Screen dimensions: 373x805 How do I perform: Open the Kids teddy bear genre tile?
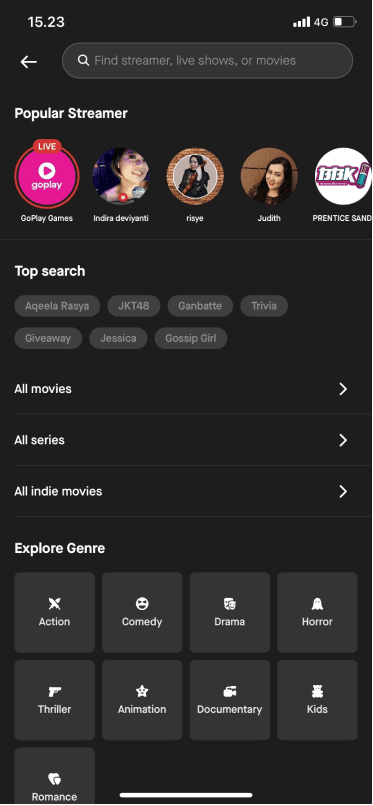pyautogui.click(x=317, y=700)
